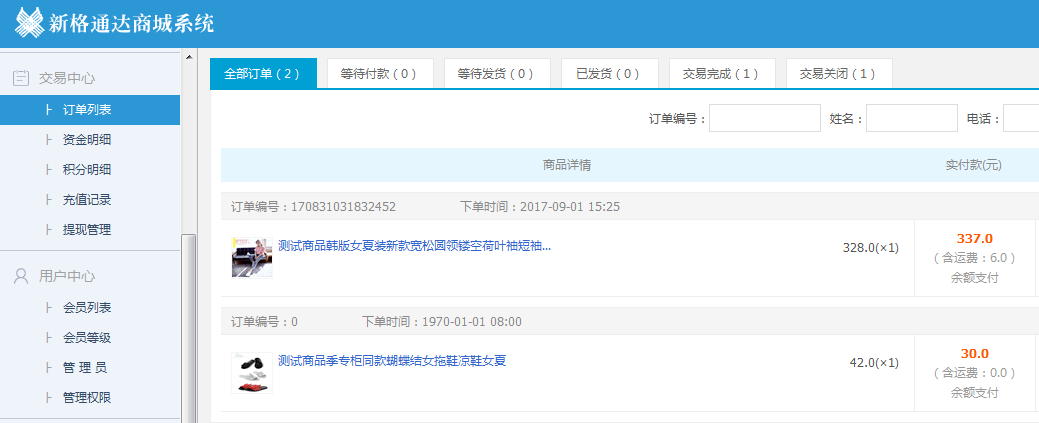Screen dimensions: 1039x423
Task: Click the 交易中心 section icon in sidebar
Action: pyautogui.click(x=20, y=77)
